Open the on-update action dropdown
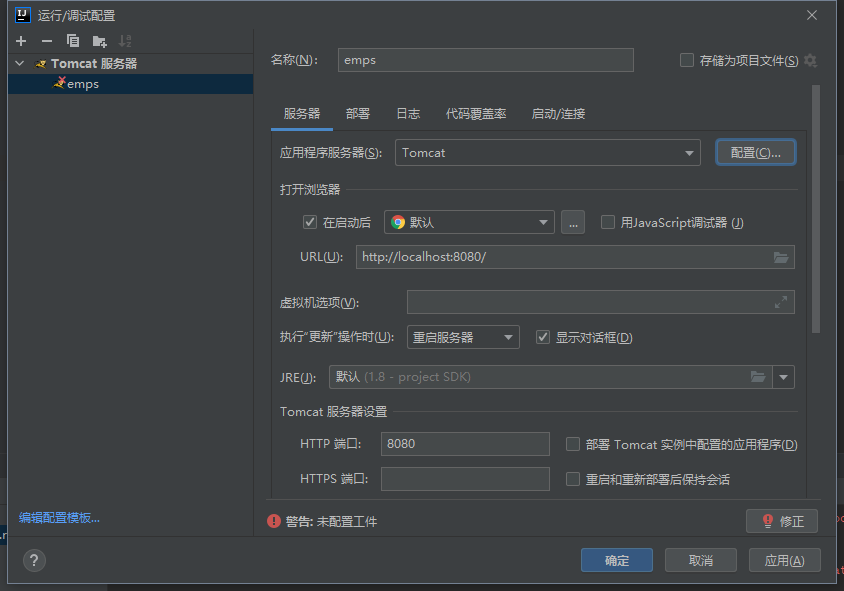Viewport: 844px width, 591px height. (x=463, y=337)
